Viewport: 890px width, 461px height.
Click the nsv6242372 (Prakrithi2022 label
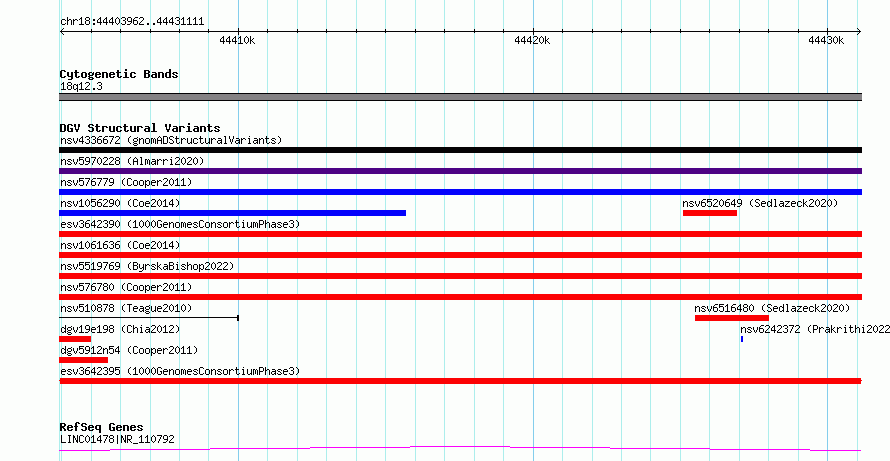point(815,329)
